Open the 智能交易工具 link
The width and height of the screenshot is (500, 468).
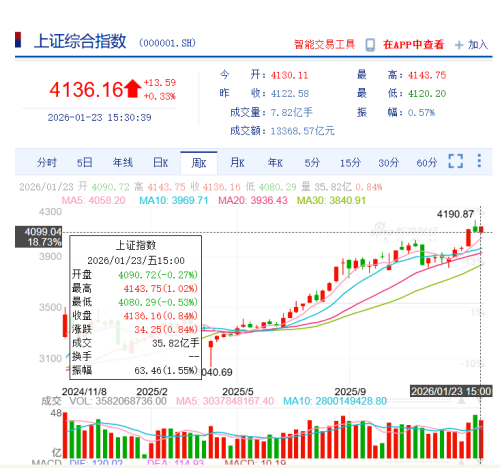coord(324,44)
